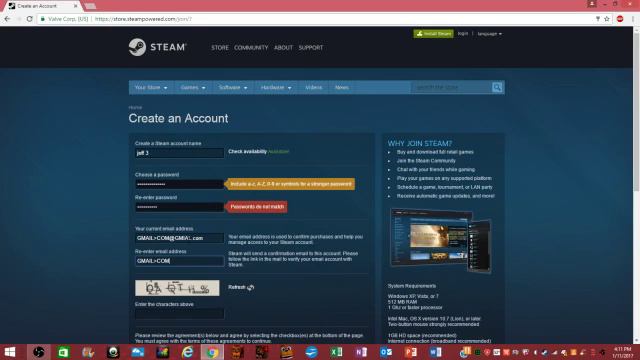Expand the Hardware dropdown

pyautogui.click(x=276, y=87)
